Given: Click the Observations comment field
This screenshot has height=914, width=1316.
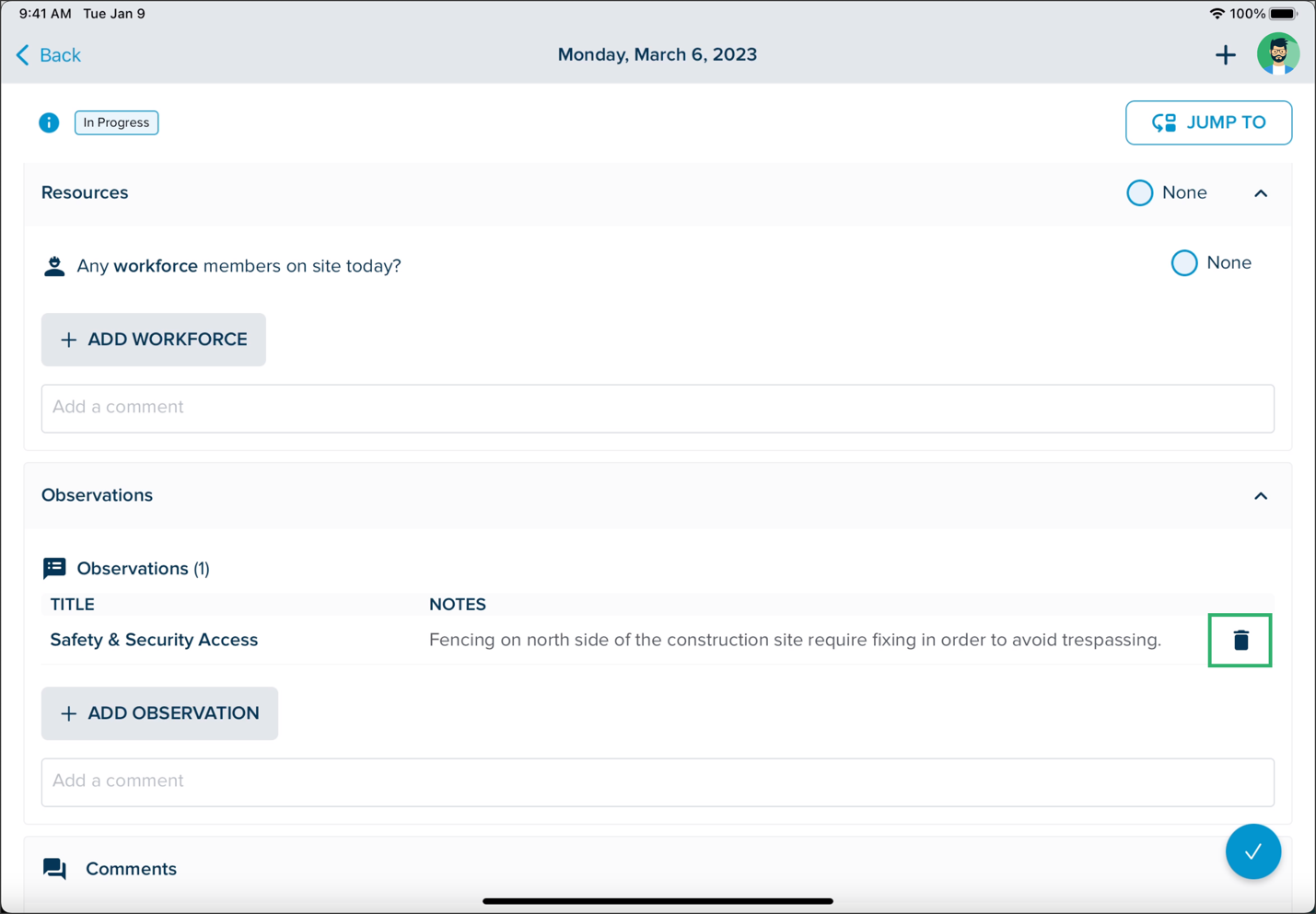Looking at the screenshot, I should 658,781.
